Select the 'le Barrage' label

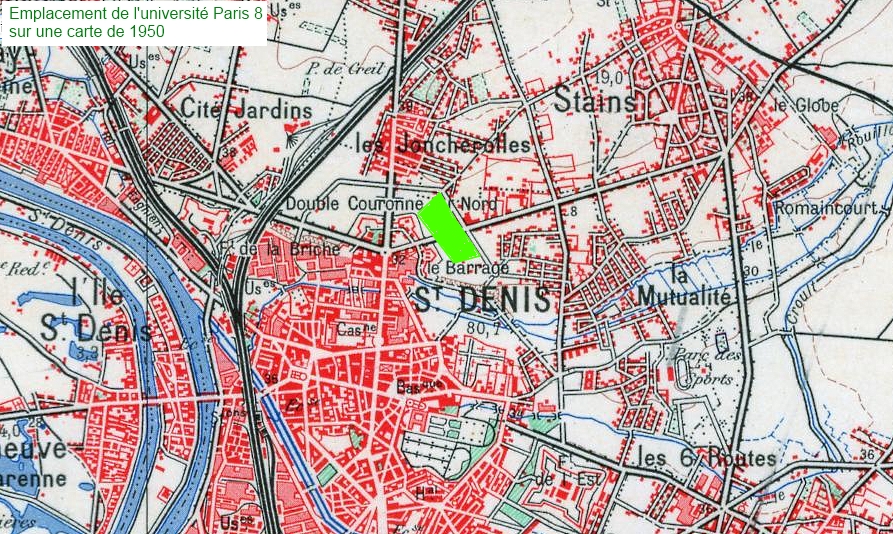(467, 267)
